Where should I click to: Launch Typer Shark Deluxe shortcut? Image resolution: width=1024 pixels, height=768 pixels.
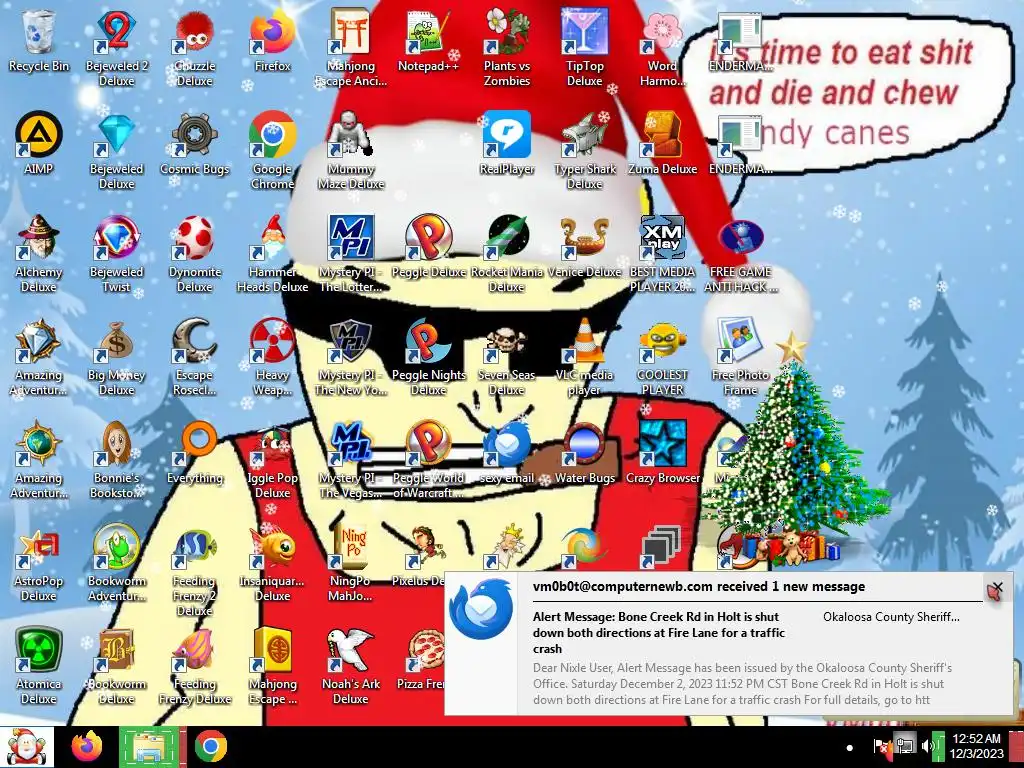pos(584,150)
